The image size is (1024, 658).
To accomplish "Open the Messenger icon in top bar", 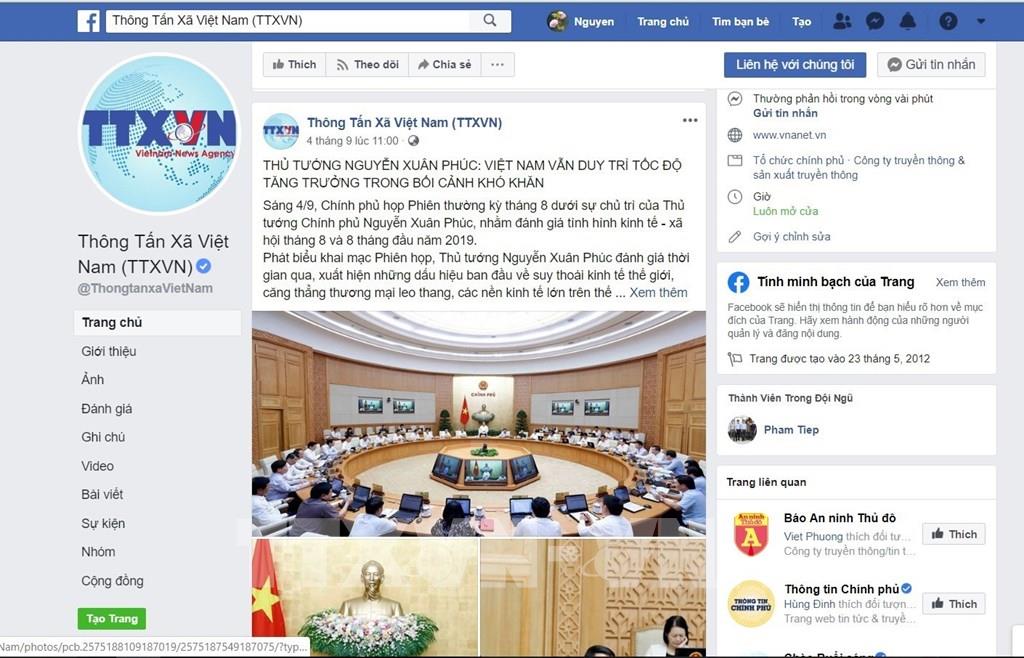I will tap(874, 21).
